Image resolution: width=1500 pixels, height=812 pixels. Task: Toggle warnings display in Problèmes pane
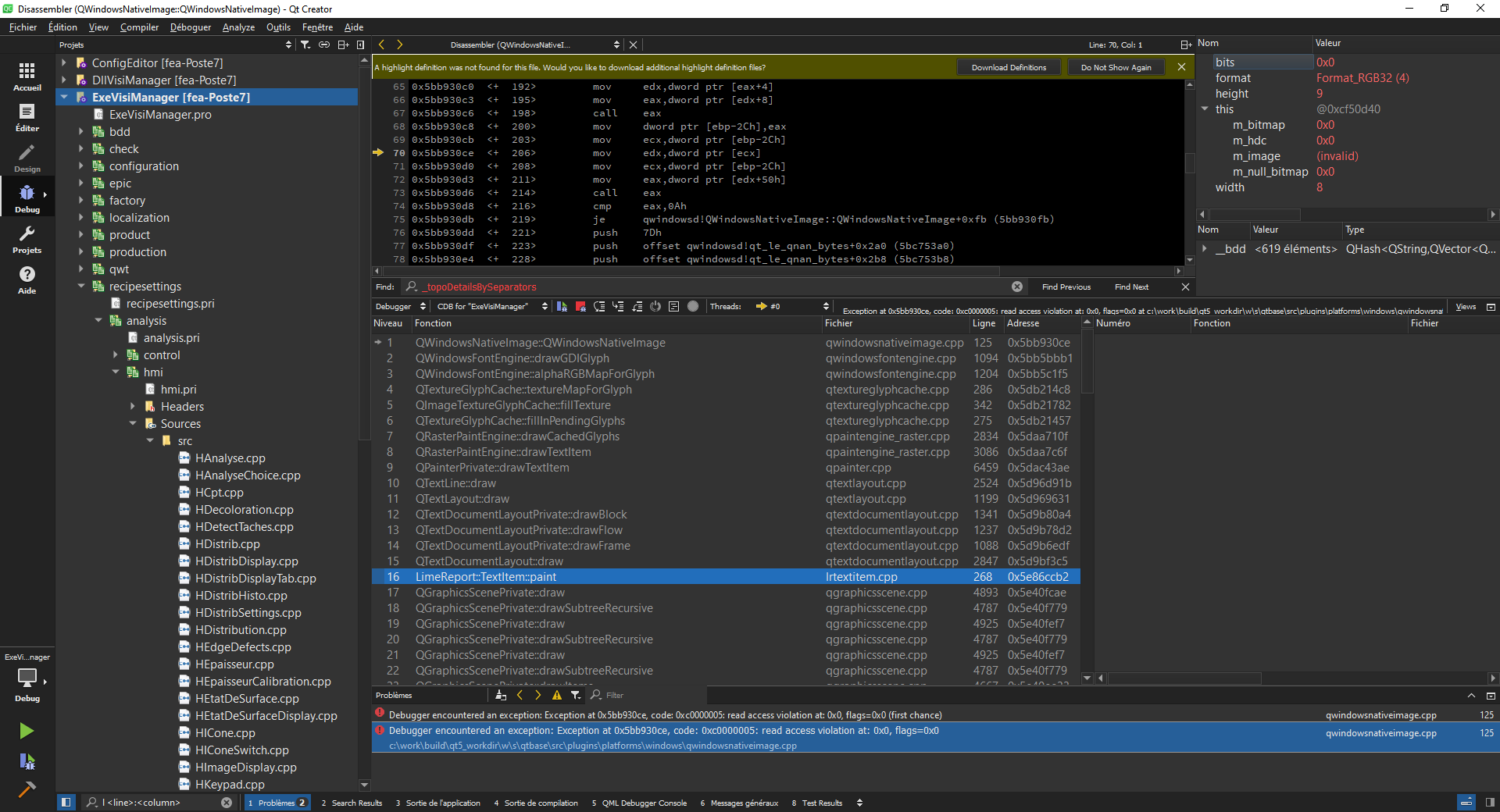pyautogui.click(x=556, y=695)
